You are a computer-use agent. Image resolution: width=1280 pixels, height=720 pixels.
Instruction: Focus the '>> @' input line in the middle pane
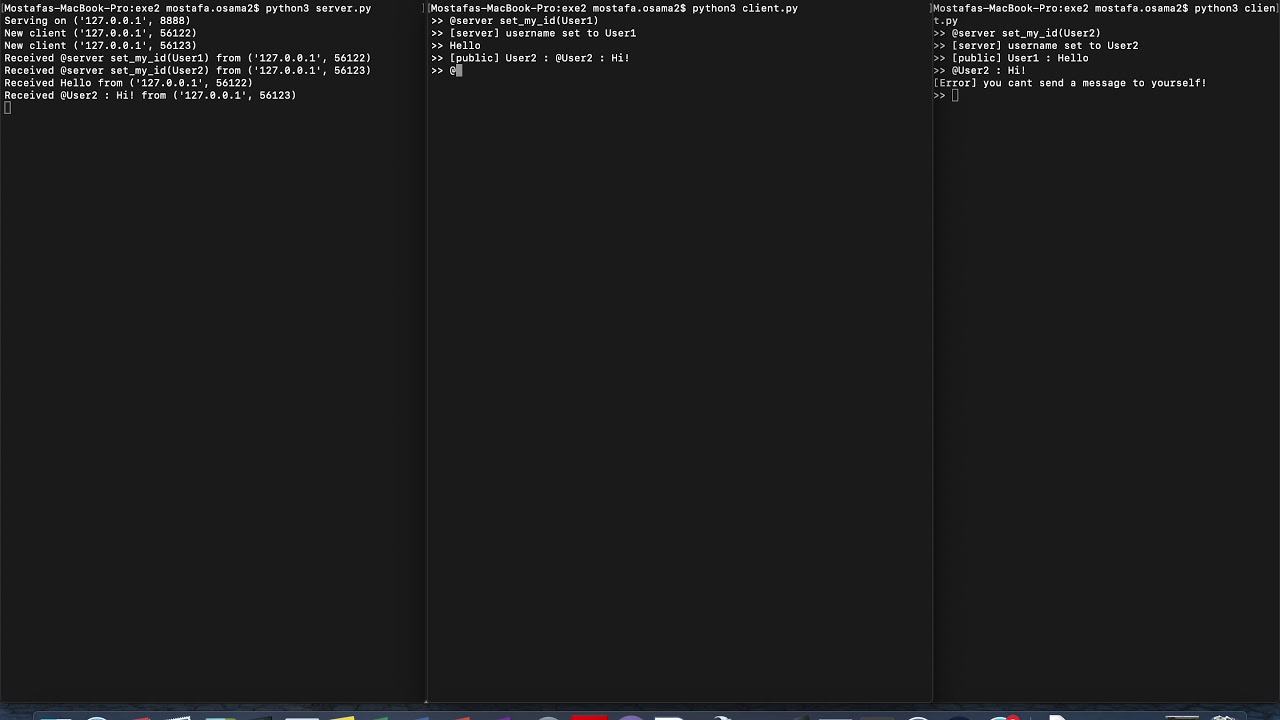(447, 71)
